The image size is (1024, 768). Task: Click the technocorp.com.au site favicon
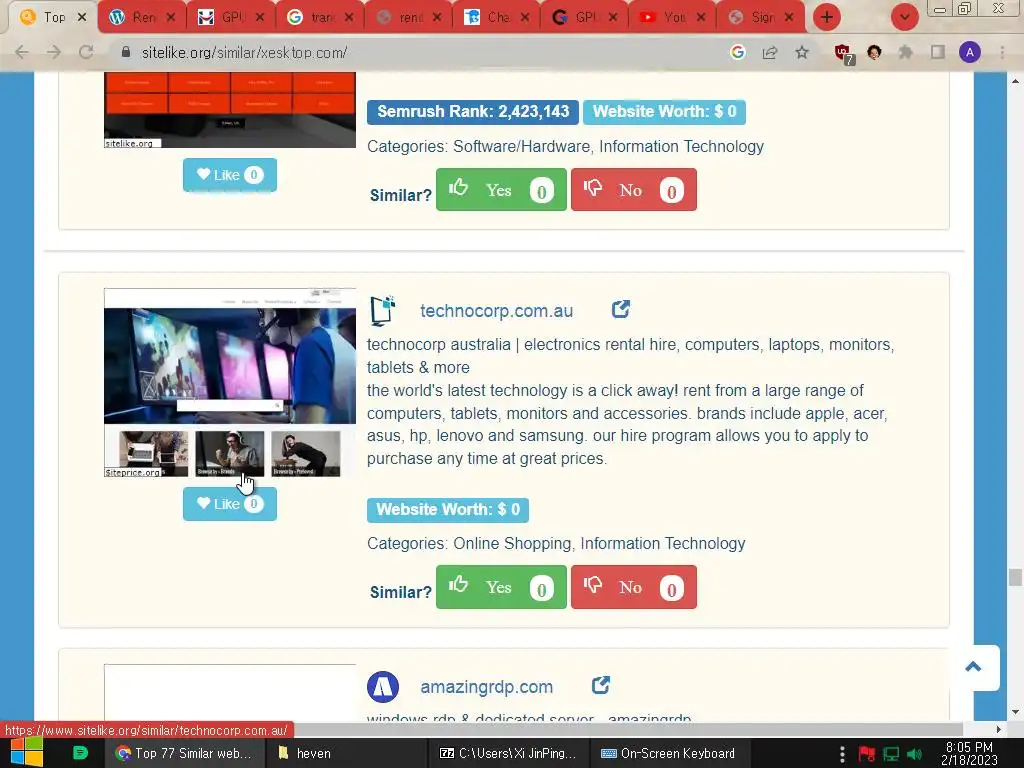(383, 310)
